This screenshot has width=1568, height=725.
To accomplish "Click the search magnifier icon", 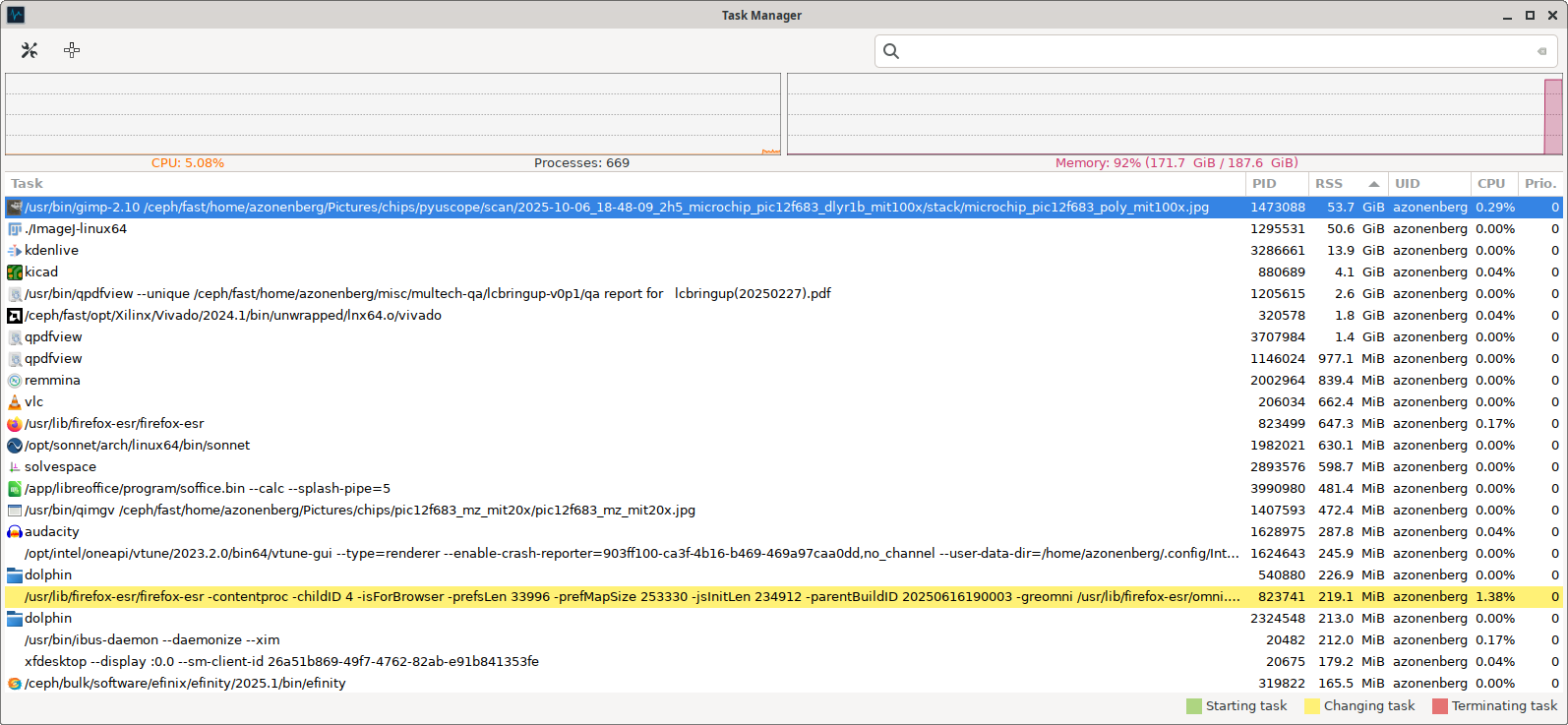I will (x=891, y=51).
